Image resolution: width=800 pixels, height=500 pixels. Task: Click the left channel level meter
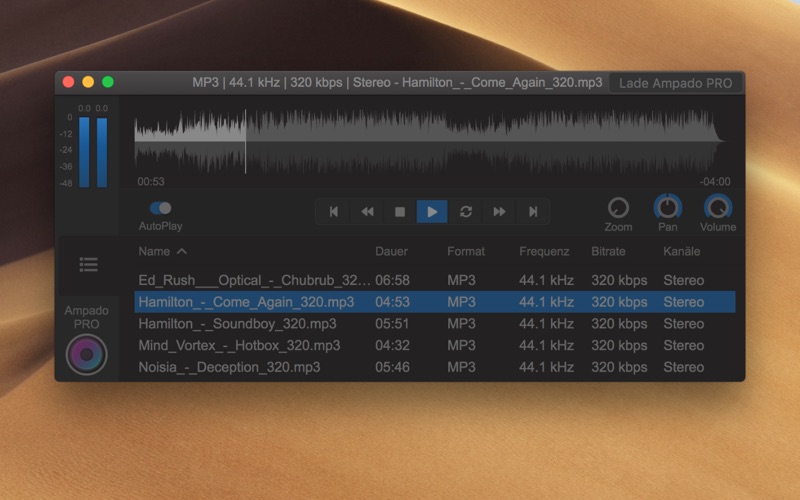pyautogui.click(x=84, y=152)
